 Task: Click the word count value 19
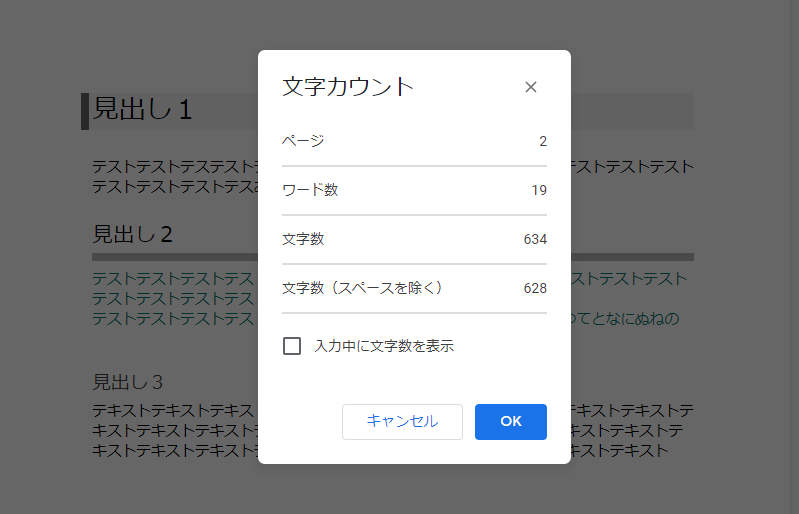point(539,190)
